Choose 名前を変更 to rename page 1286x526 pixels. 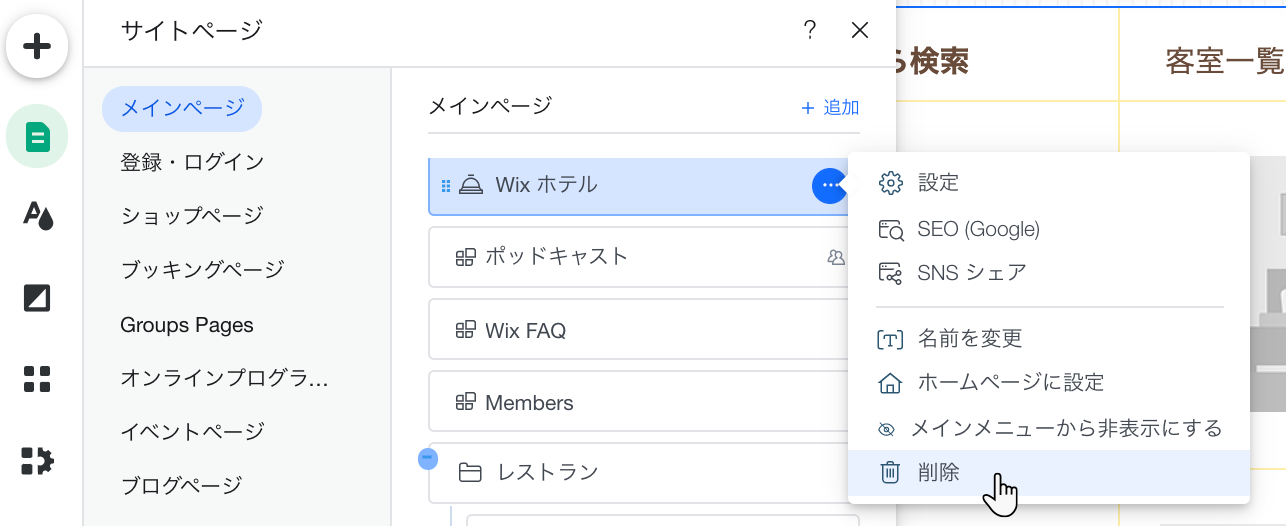969,339
